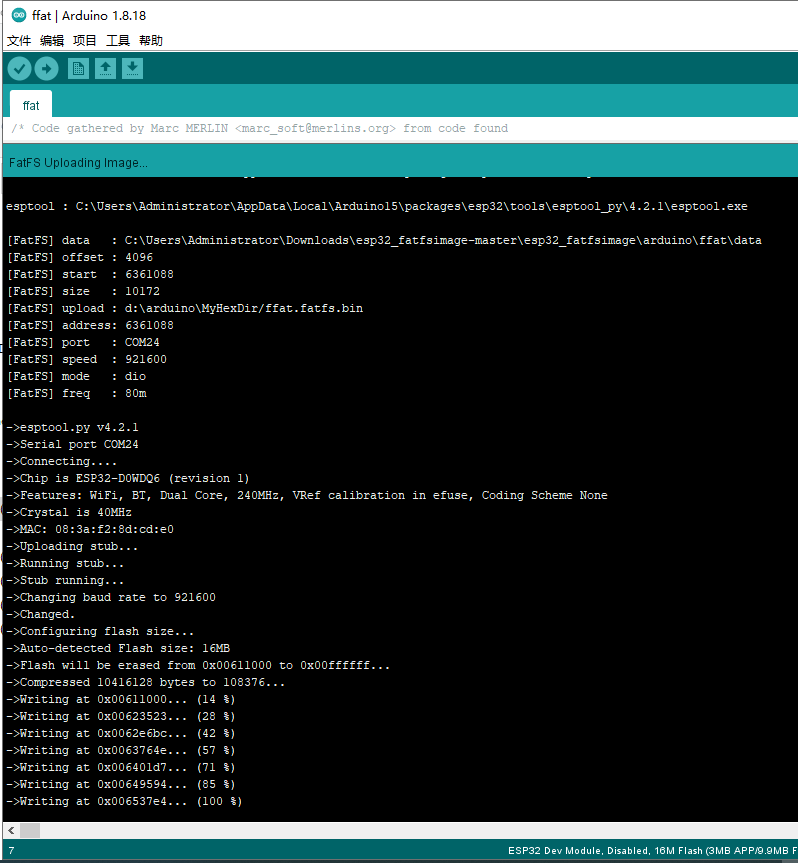Click the Upload arrow button
The width and height of the screenshot is (798, 863).
[47, 69]
